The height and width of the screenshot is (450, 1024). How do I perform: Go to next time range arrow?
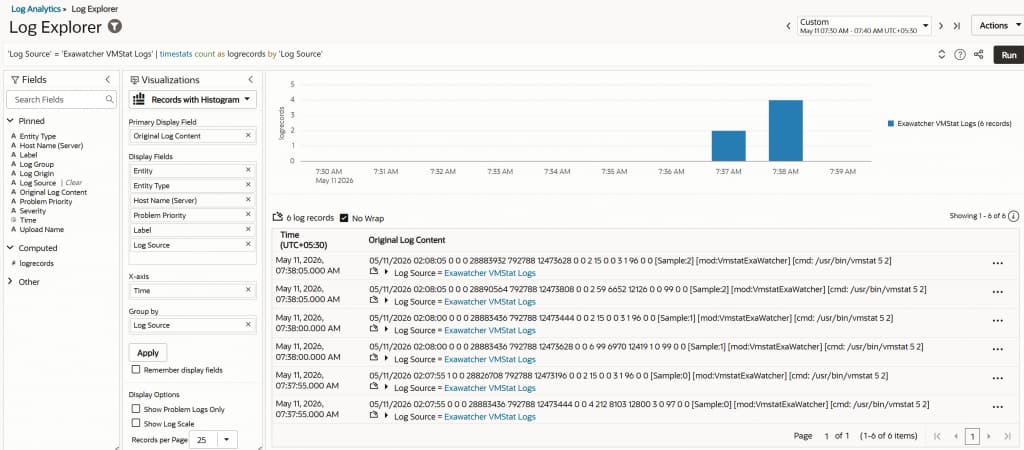(941, 26)
